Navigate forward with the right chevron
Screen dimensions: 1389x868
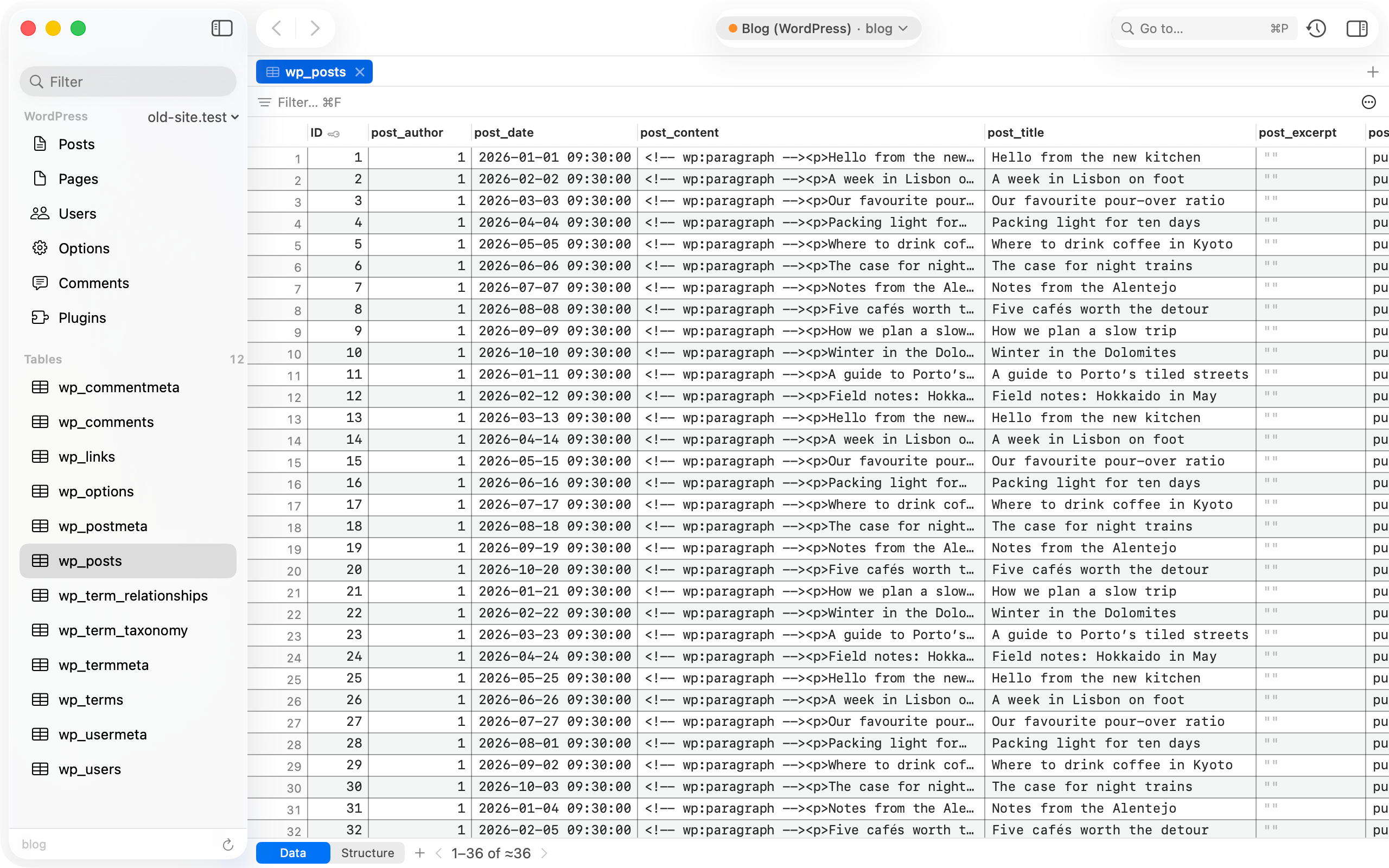315,28
